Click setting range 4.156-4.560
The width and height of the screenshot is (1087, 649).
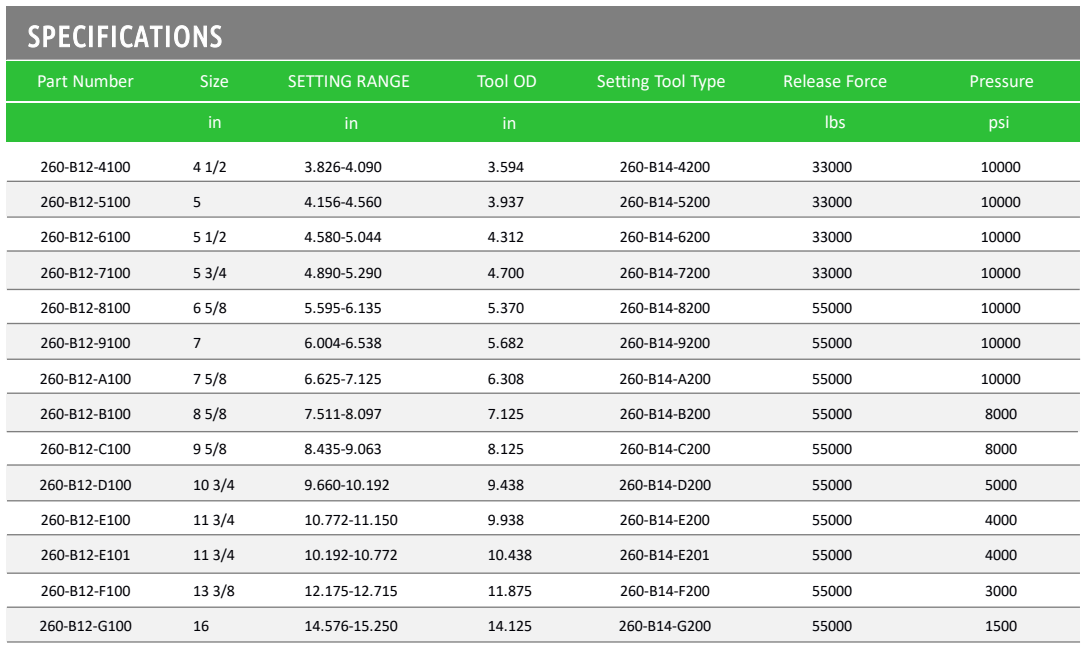click(x=343, y=202)
